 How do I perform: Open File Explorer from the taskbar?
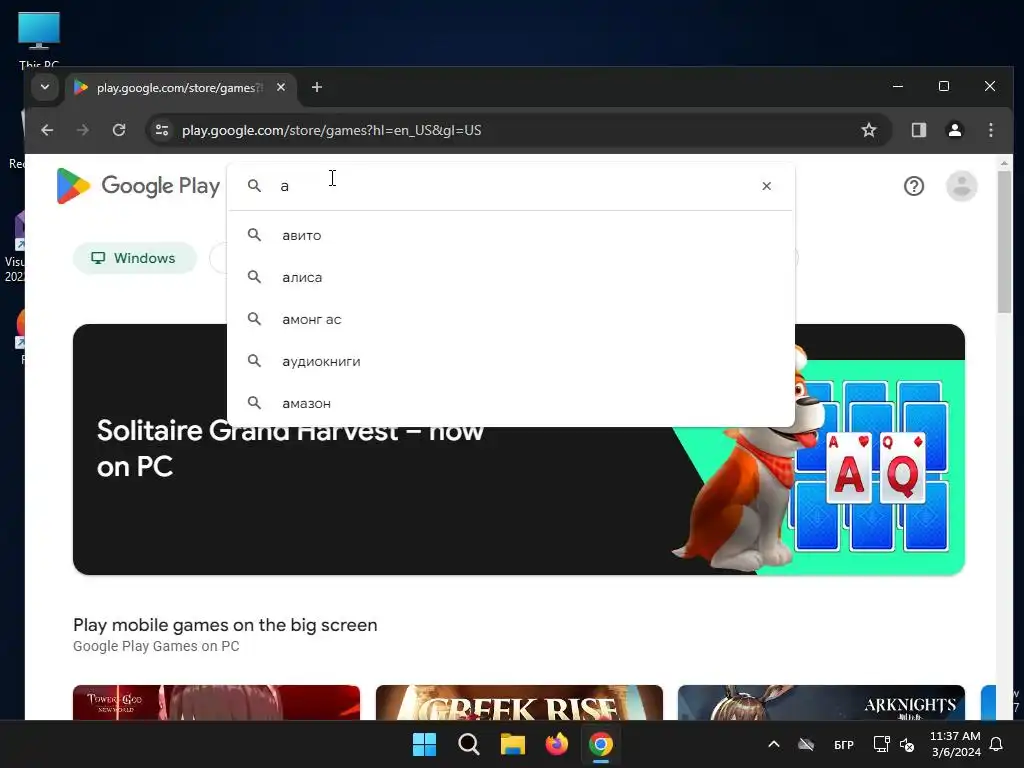pyautogui.click(x=513, y=744)
